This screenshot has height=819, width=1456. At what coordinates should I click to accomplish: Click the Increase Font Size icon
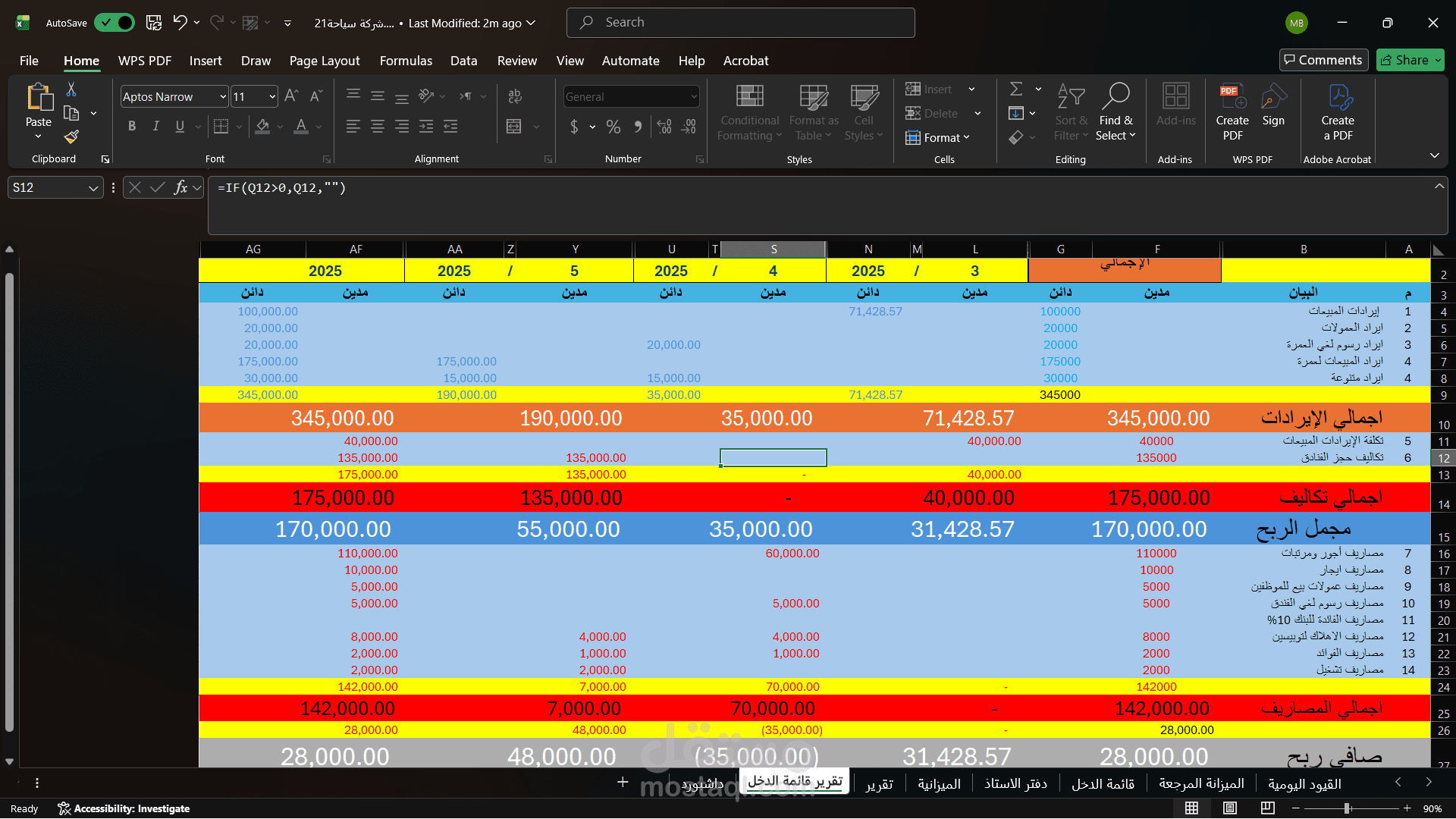click(x=291, y=96)
